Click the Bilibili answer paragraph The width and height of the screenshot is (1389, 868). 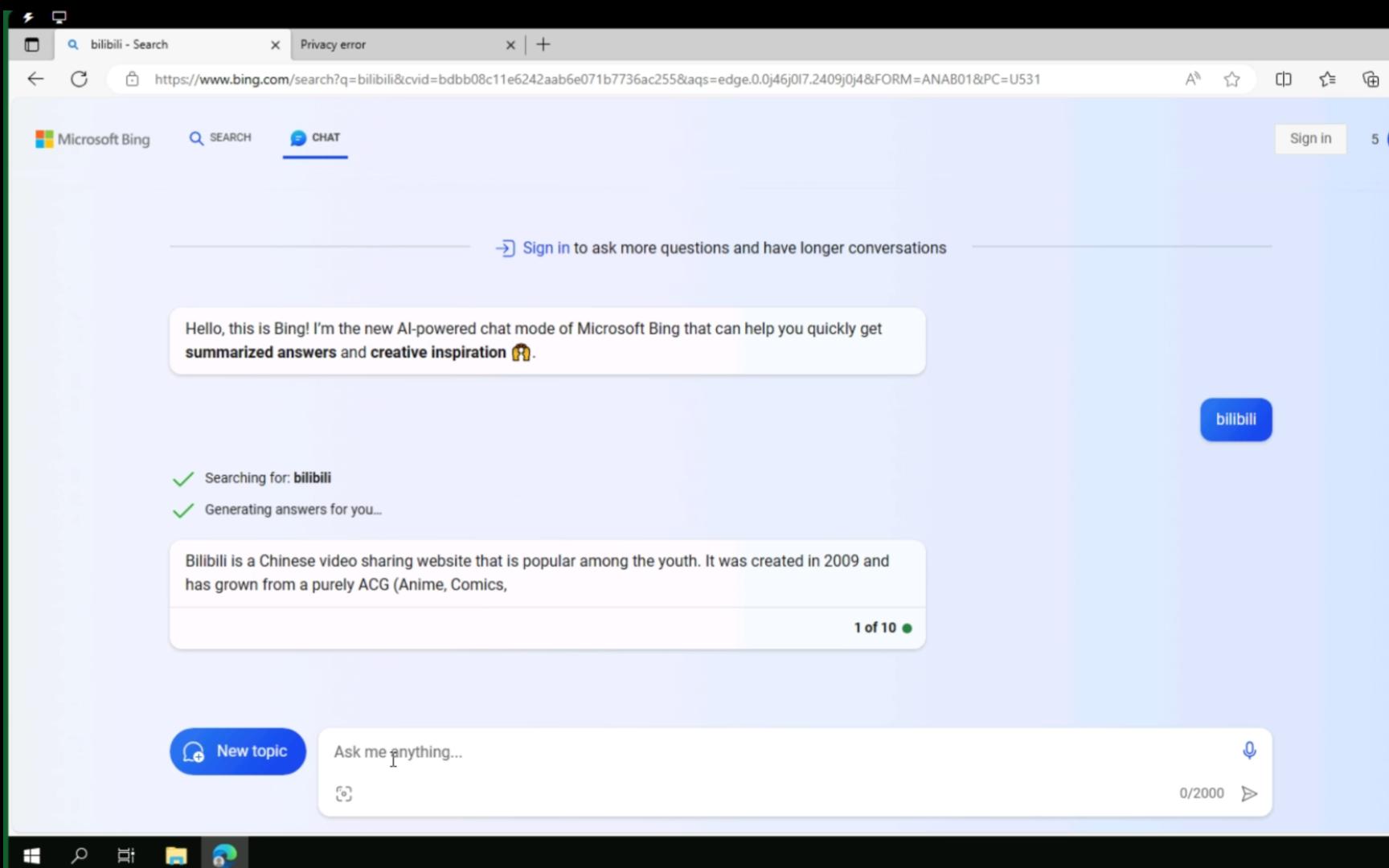[x=537, y=573]
